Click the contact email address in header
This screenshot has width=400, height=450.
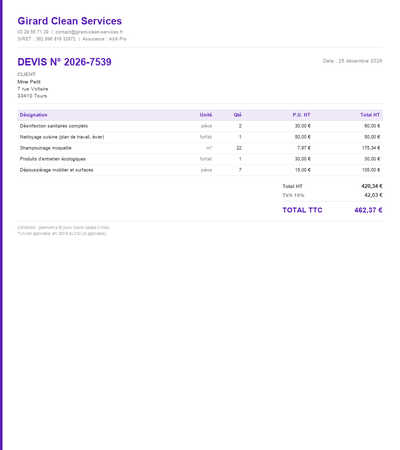(89, 32)
